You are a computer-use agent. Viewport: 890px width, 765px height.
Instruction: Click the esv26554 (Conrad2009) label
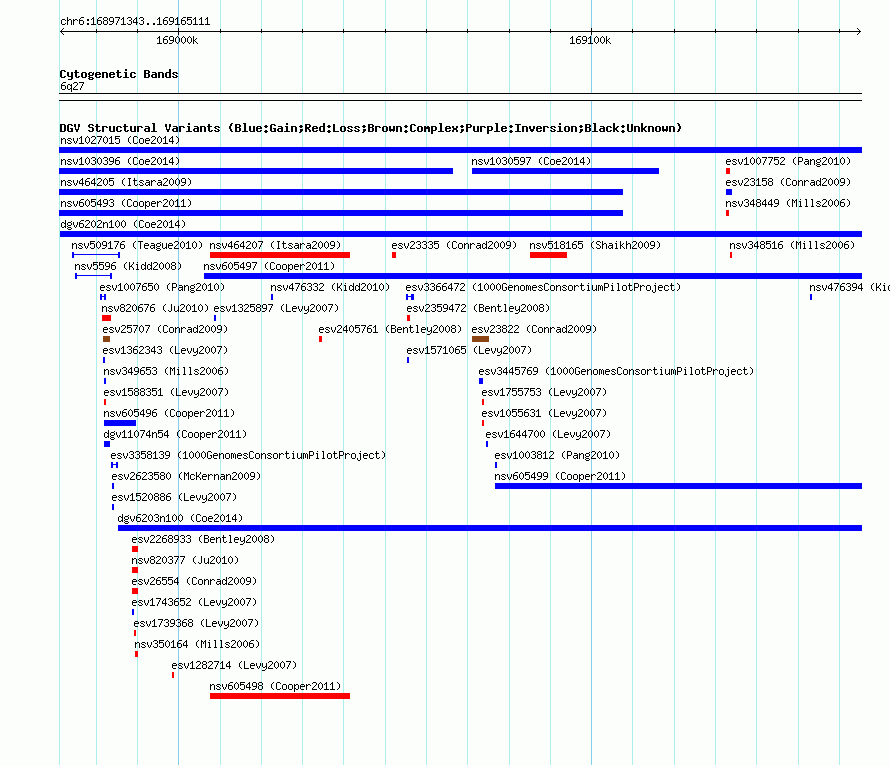194,581
